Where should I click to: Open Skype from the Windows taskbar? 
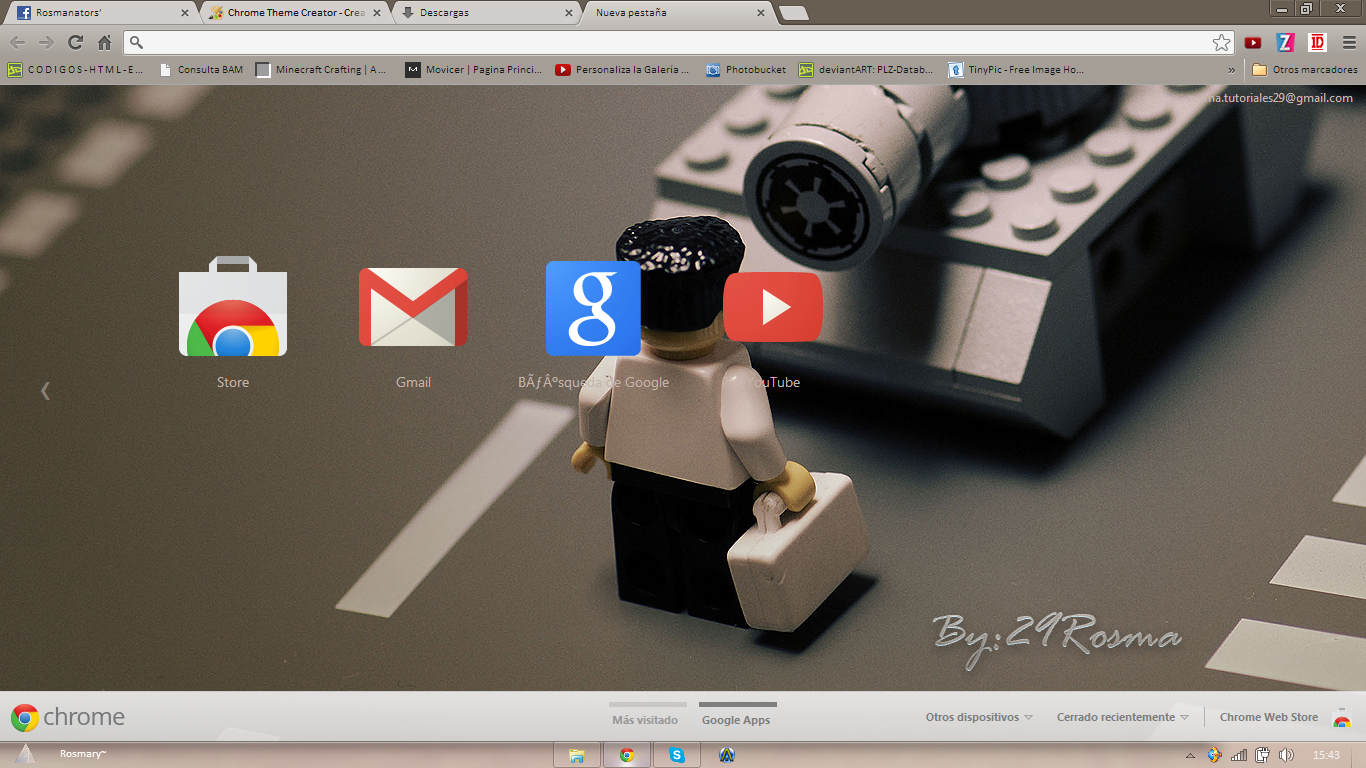point(677,755)
